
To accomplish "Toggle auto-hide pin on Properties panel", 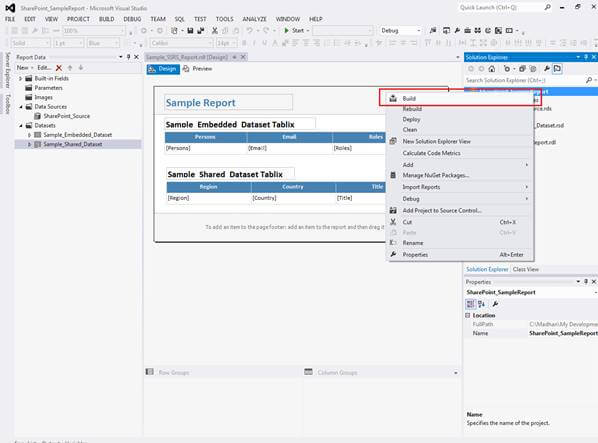I will click(586, 282).
